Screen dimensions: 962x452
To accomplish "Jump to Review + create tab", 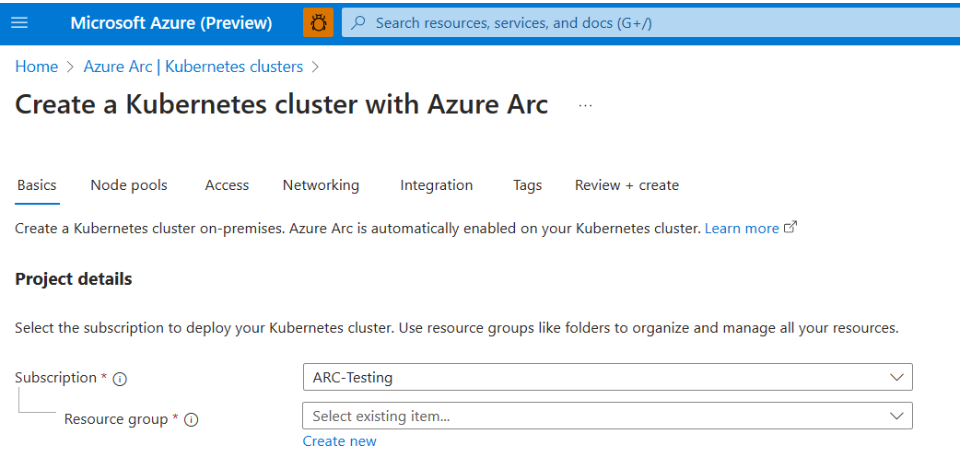I will click(x=627, y=185).
